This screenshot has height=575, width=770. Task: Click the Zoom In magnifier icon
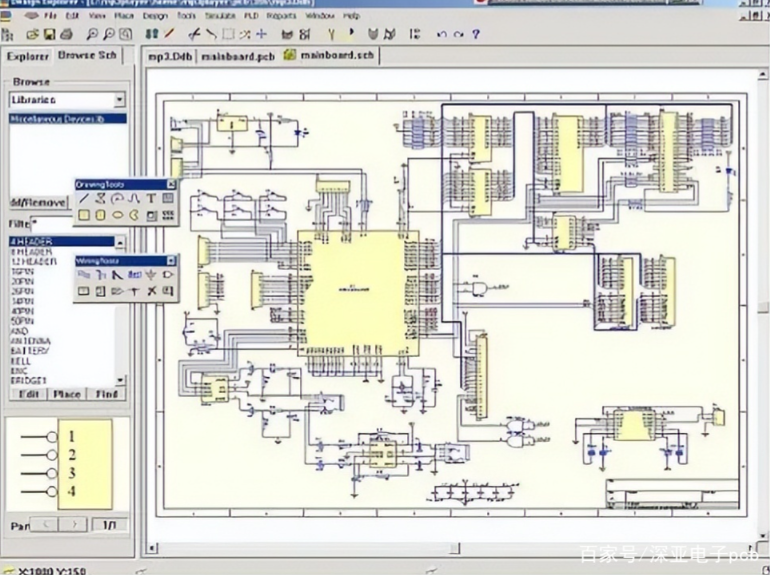[92, 34]
